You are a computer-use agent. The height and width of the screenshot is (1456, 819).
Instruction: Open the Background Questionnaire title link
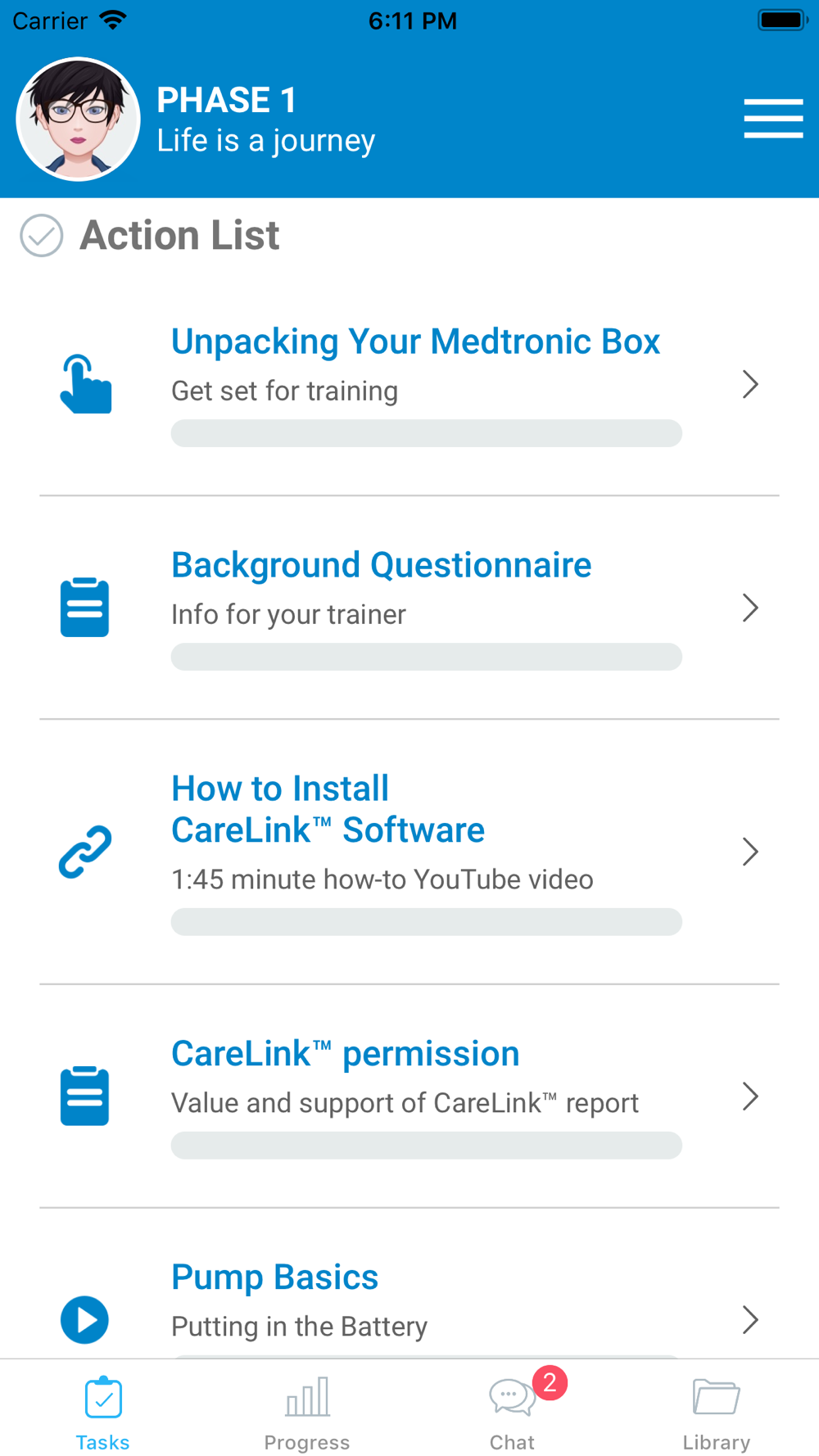pyautogui.click(x=381, y=565)
